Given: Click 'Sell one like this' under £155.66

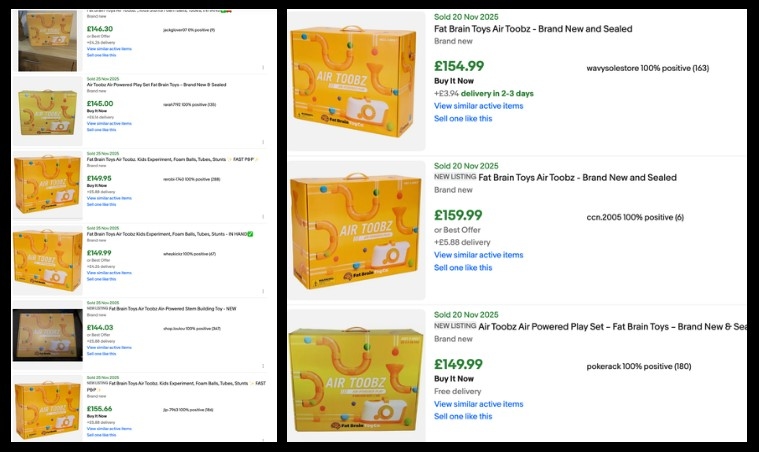Looking at the screenshot, I should point(101,435).
